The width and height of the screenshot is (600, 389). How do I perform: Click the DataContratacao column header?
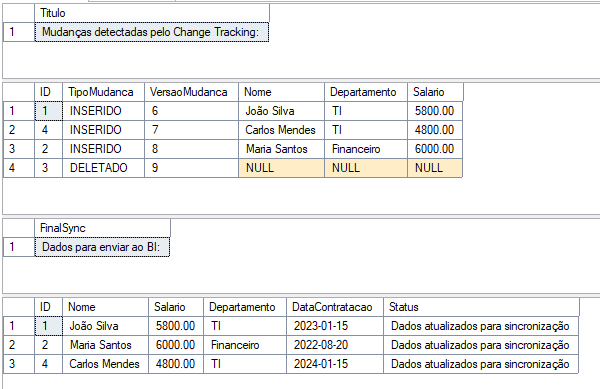coord(335,307)
